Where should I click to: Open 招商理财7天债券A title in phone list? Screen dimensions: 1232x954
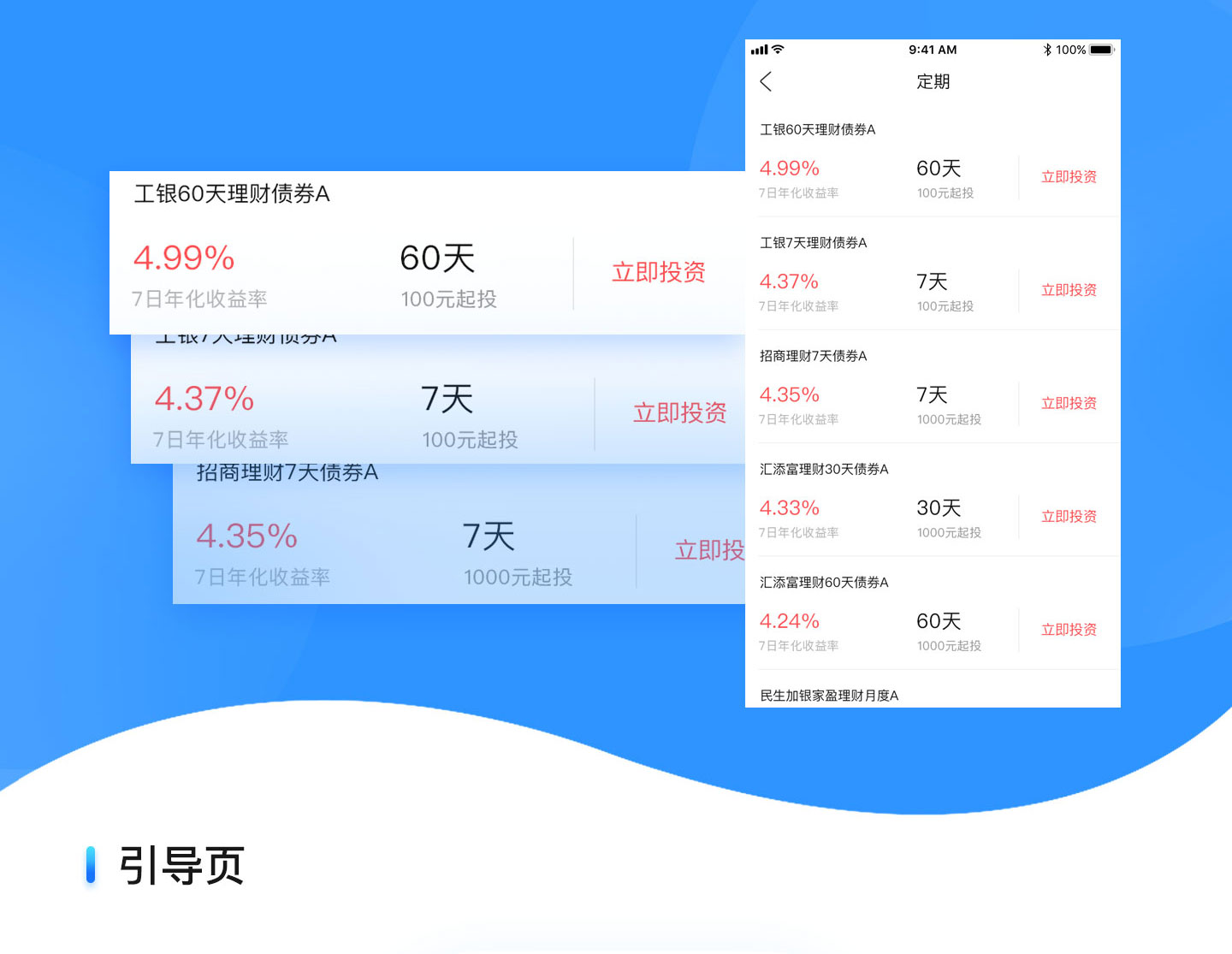(814, 356)
